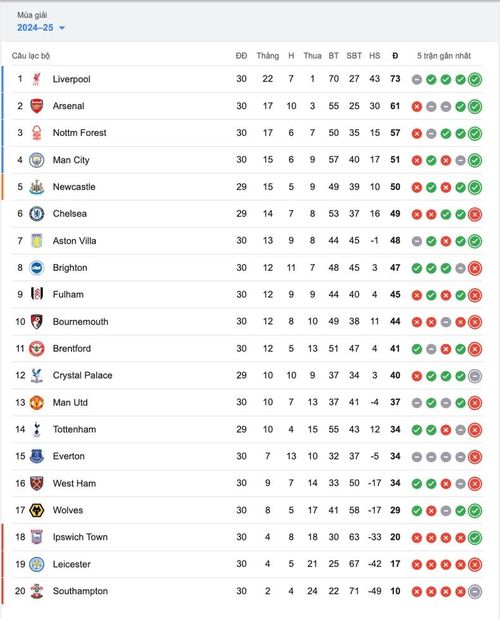Open the Newcastle team name

coord(74,187)
